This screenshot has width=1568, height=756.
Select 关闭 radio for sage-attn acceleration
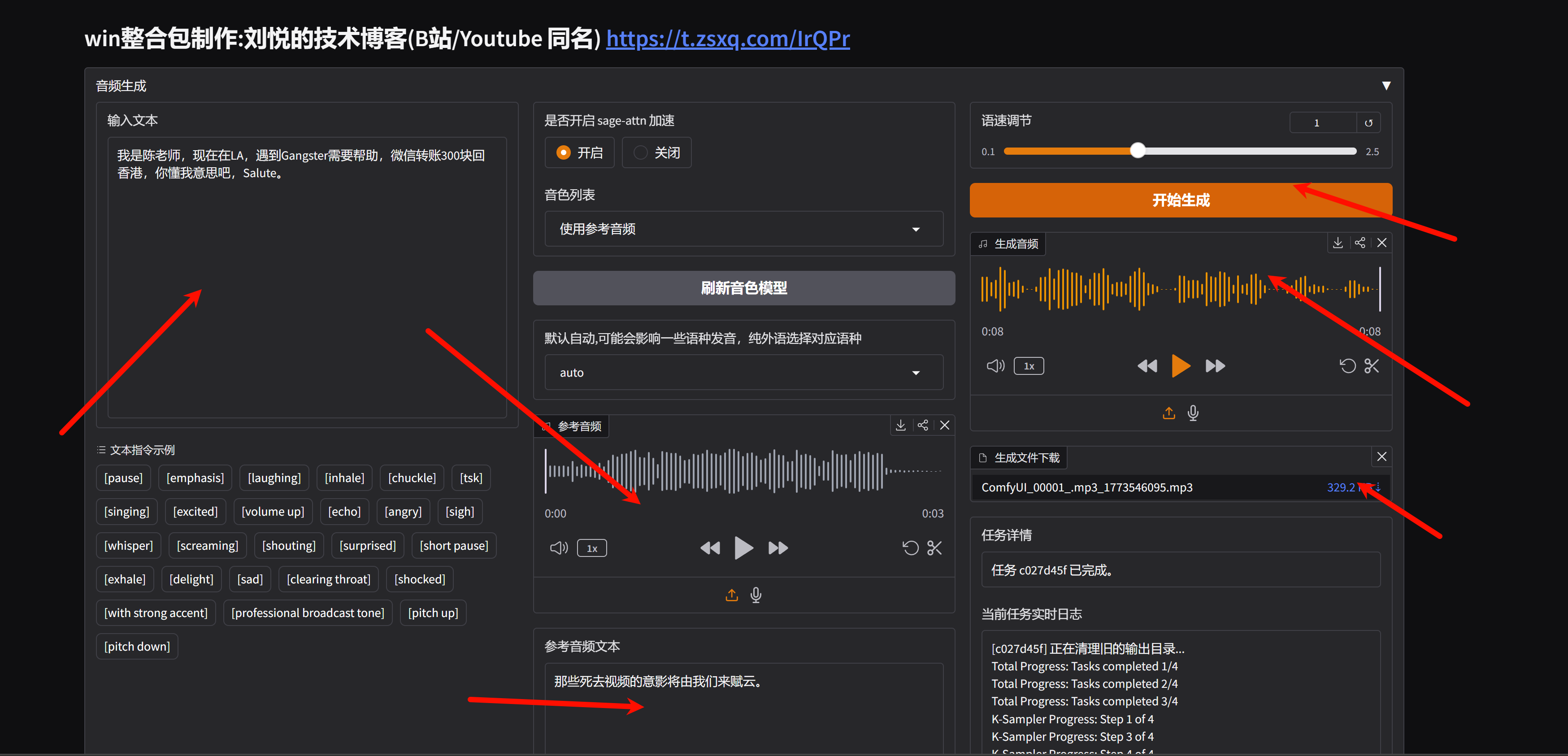coord(640,153)
